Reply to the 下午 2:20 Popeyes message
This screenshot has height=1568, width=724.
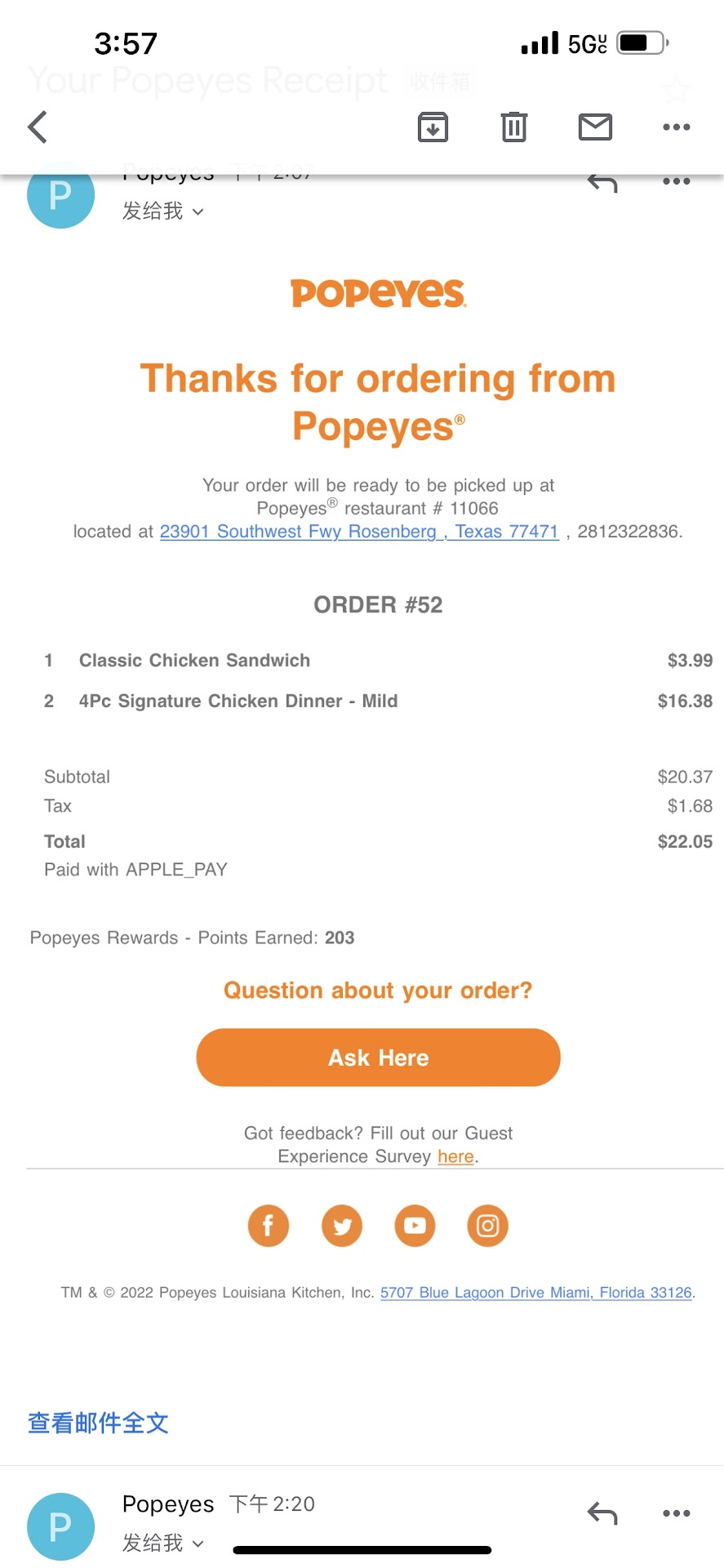pyautogui.click(x=602, y=1513)
